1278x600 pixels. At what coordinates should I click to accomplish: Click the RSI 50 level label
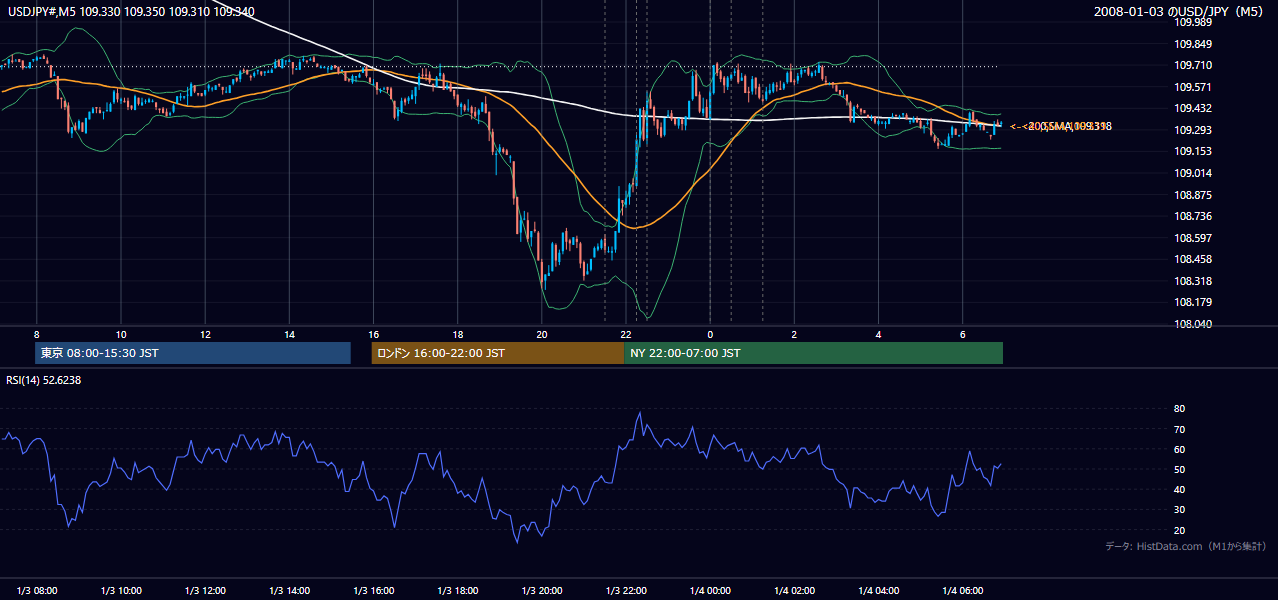coord(1180,469)
